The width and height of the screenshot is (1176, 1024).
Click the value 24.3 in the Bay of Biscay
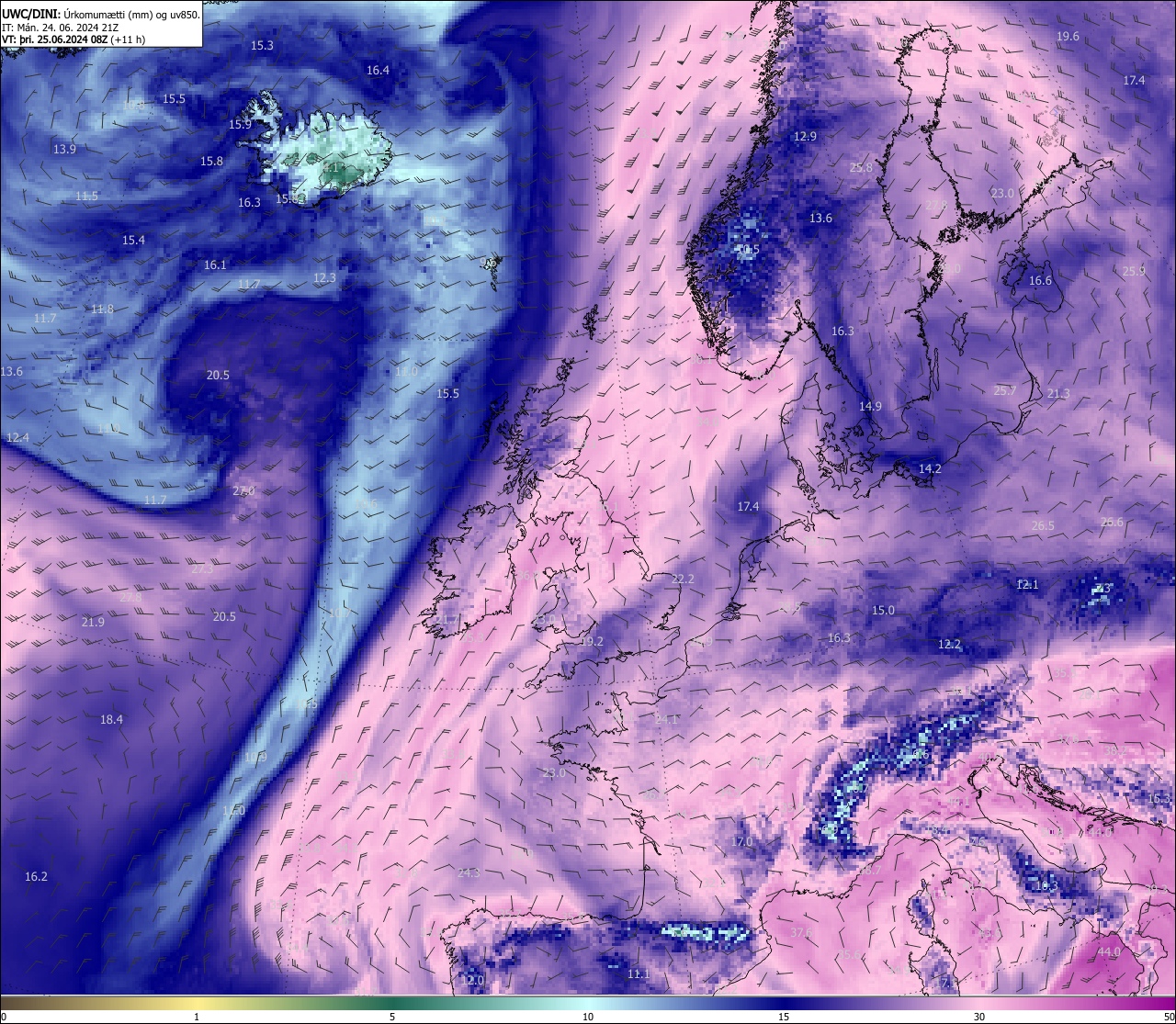click(469, 872)
